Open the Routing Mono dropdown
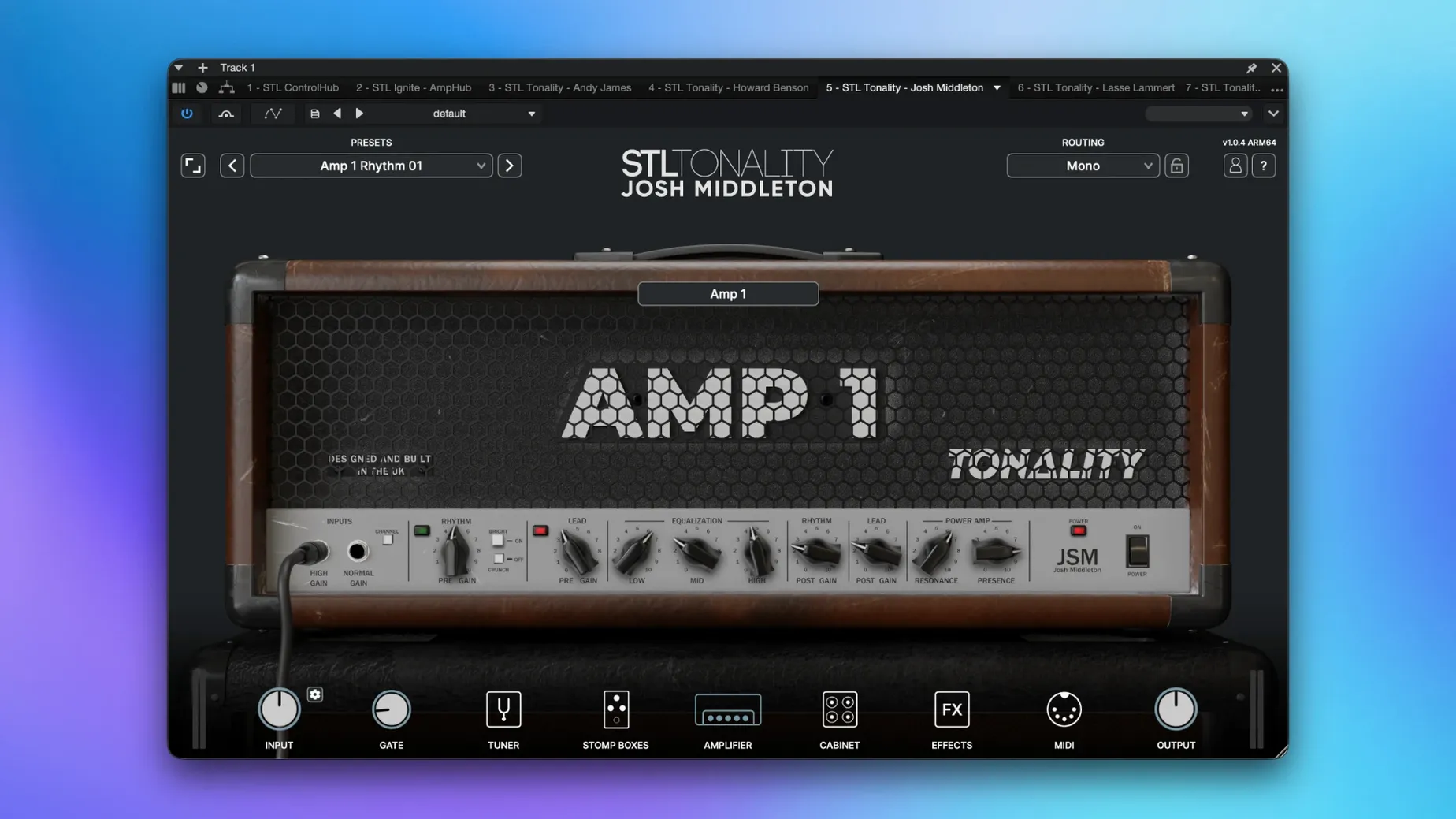This screenshot has width=1456, height=819. tap(1083, 166)
